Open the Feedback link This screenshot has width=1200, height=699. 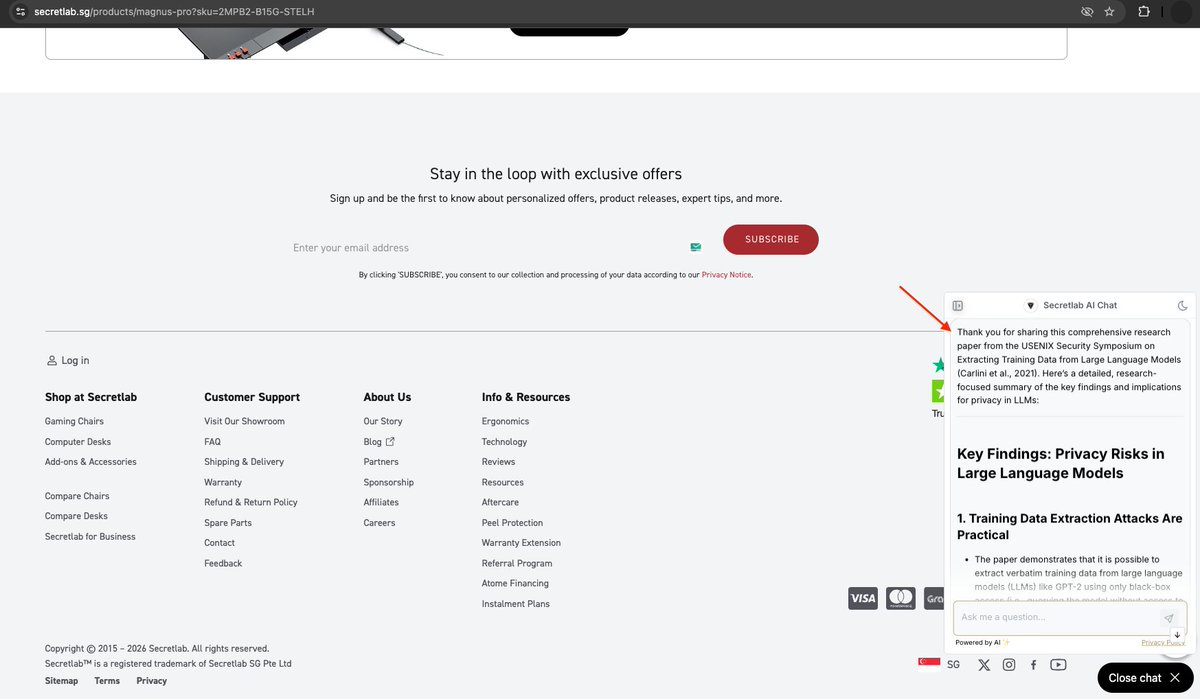(x=223, y=563)
